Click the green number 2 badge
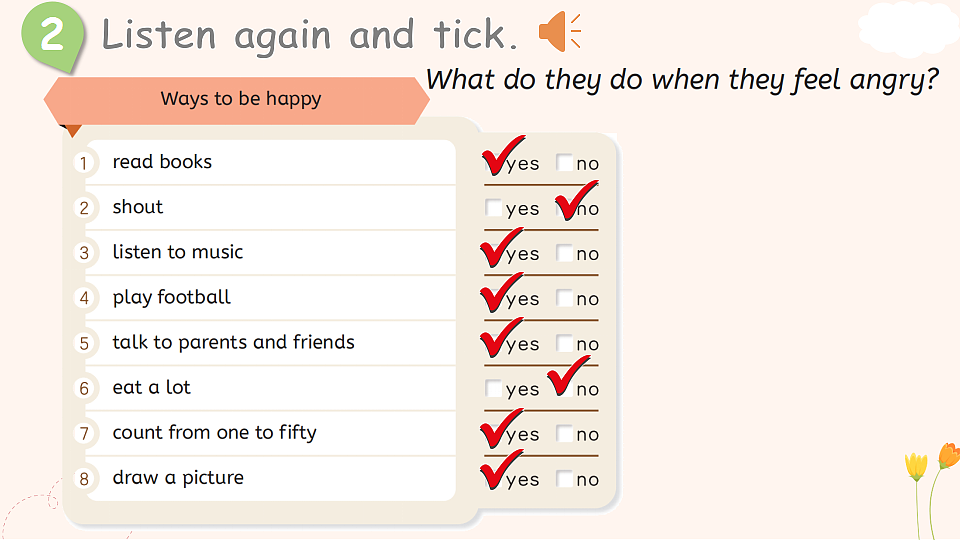This screenshot has height=540, width=960. 52,35
